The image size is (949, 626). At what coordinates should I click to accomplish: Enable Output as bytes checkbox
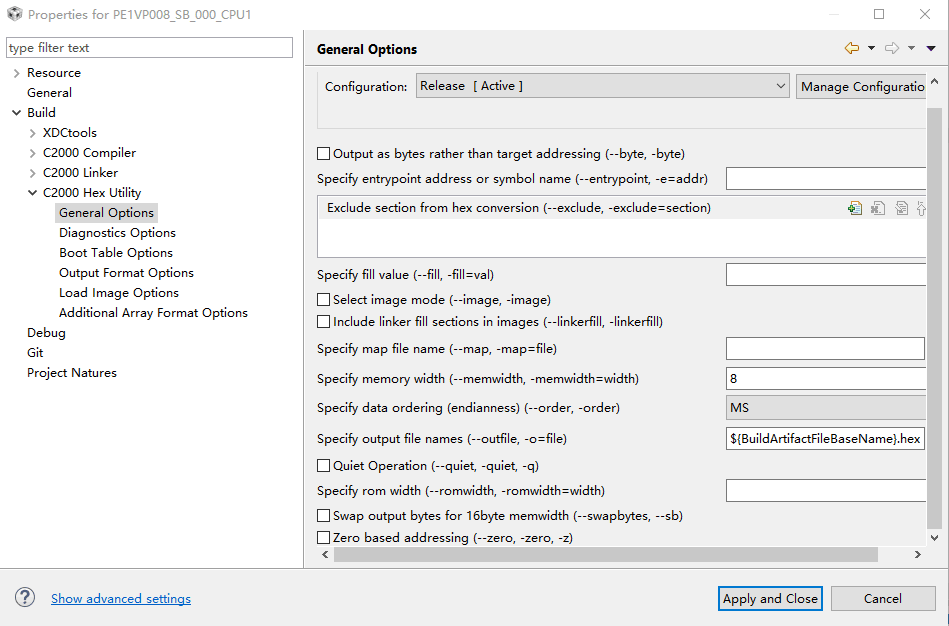[324, 154]
